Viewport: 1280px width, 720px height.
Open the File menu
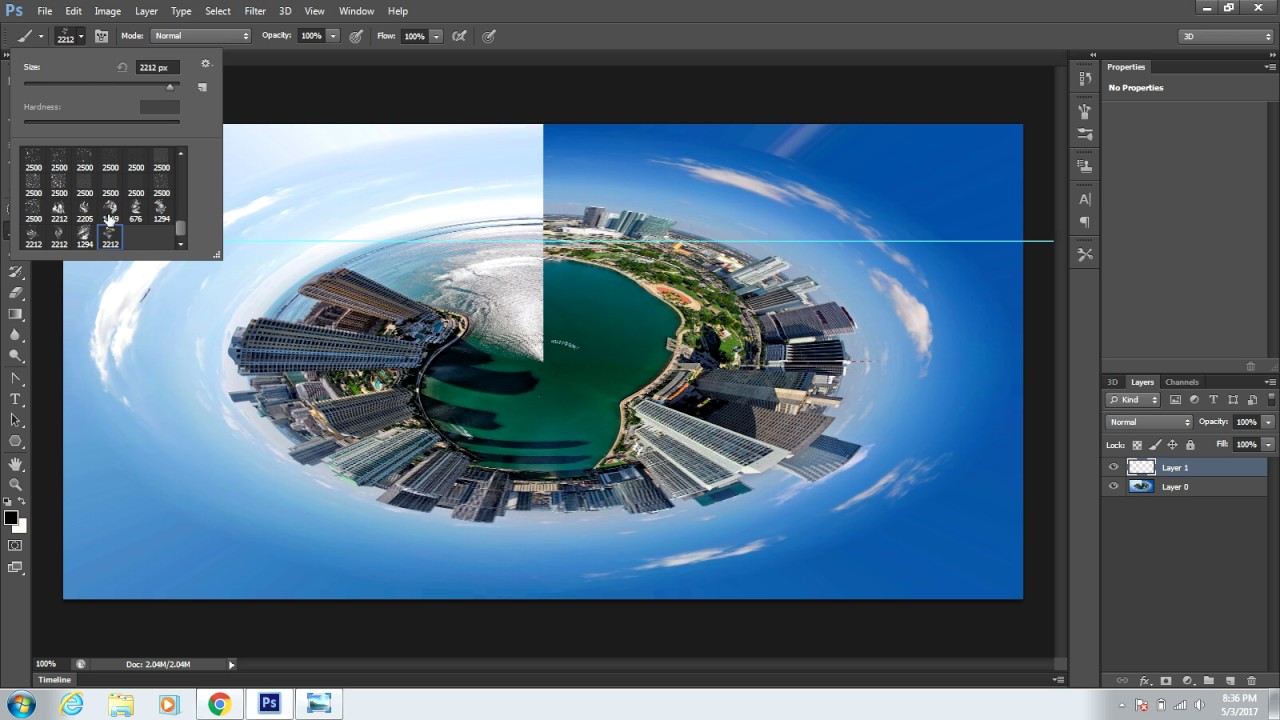(x=45, y=11)
